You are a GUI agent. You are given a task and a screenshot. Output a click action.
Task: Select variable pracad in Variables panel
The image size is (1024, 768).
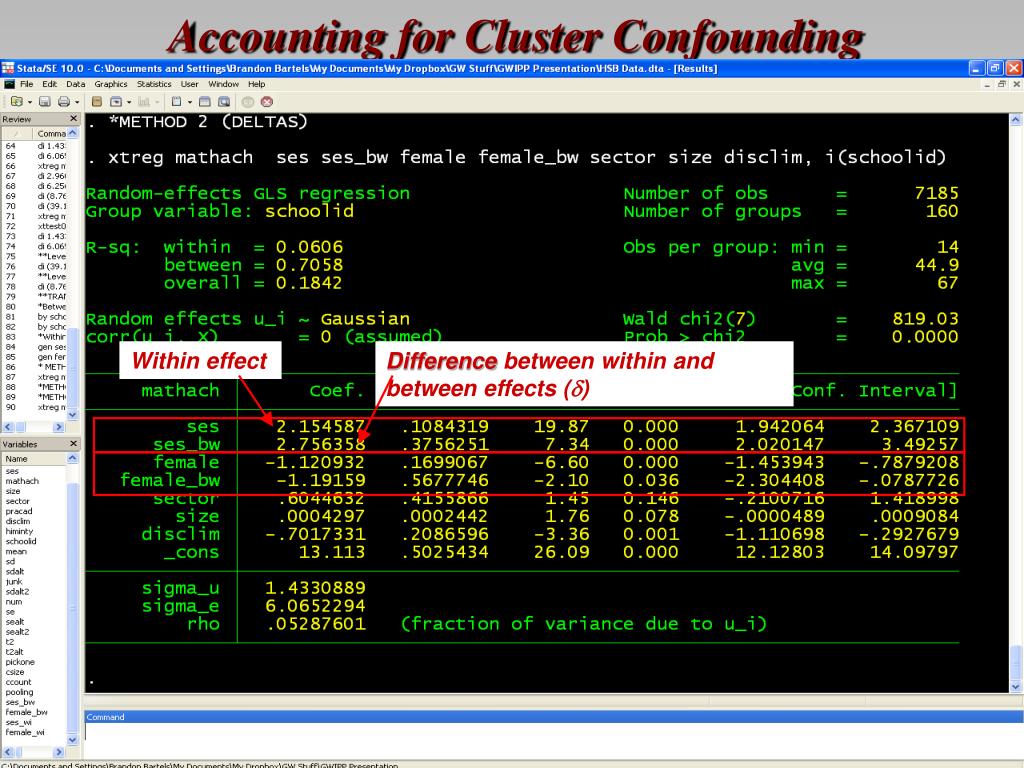pyautogui.click(x=19, y=511)
